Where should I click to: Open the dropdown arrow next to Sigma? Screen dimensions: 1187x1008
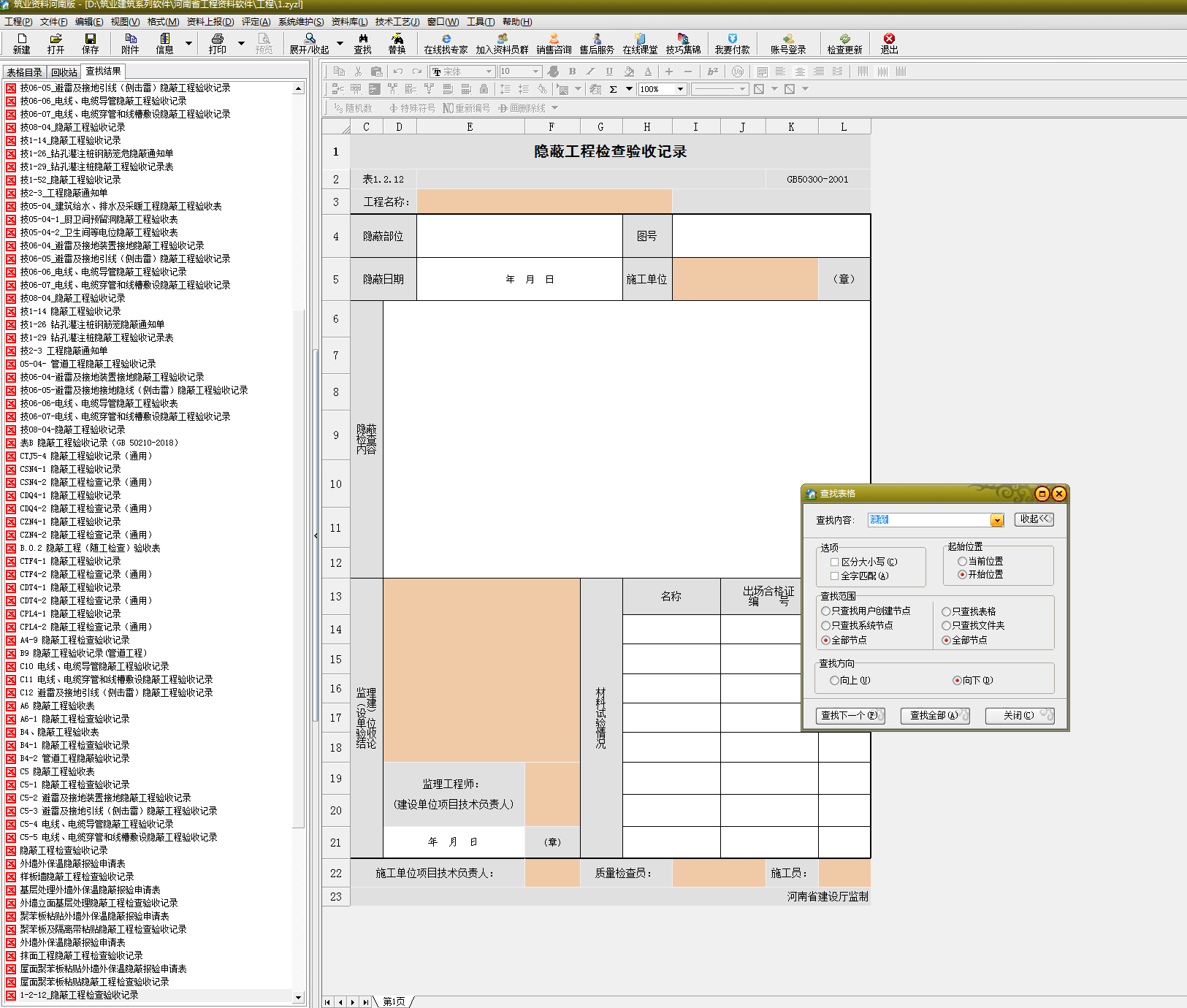point(629,89)
